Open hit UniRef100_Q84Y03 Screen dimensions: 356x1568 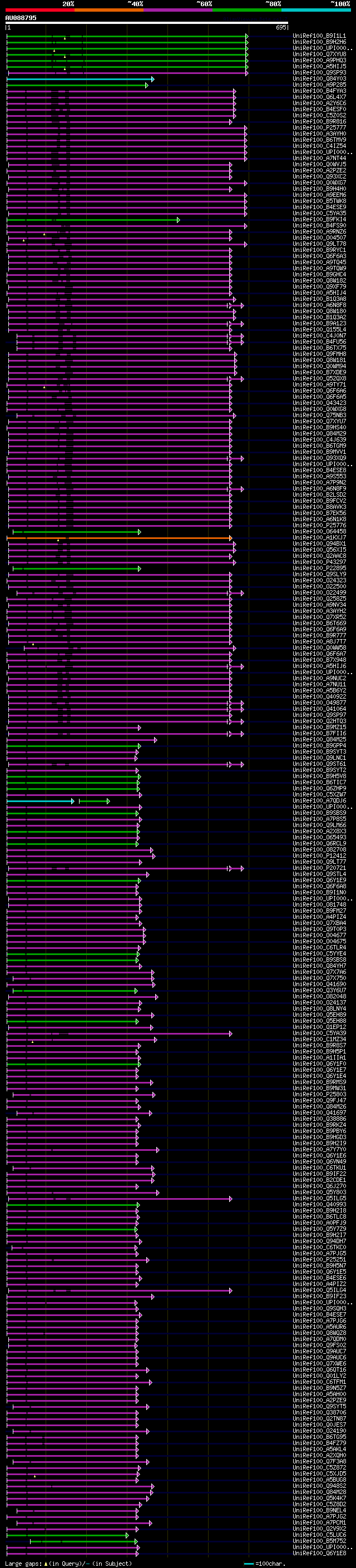tap(319, 78)
